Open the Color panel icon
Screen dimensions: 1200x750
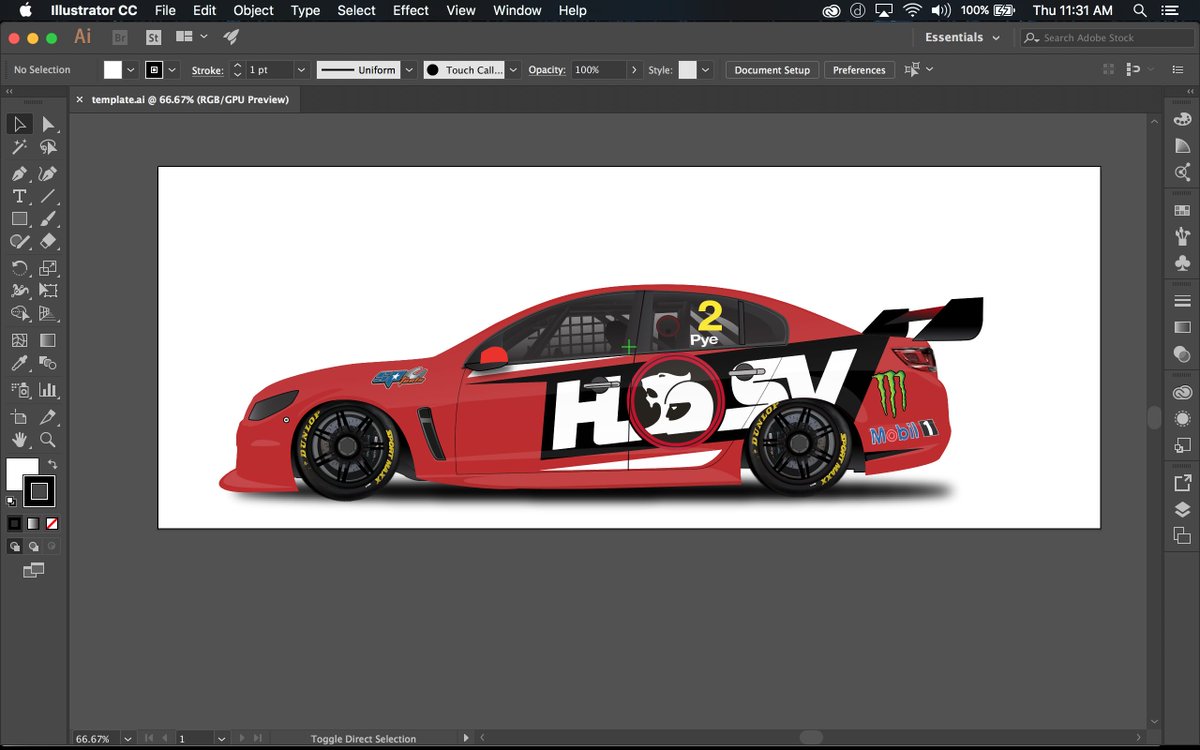(x=1182, y=121)
